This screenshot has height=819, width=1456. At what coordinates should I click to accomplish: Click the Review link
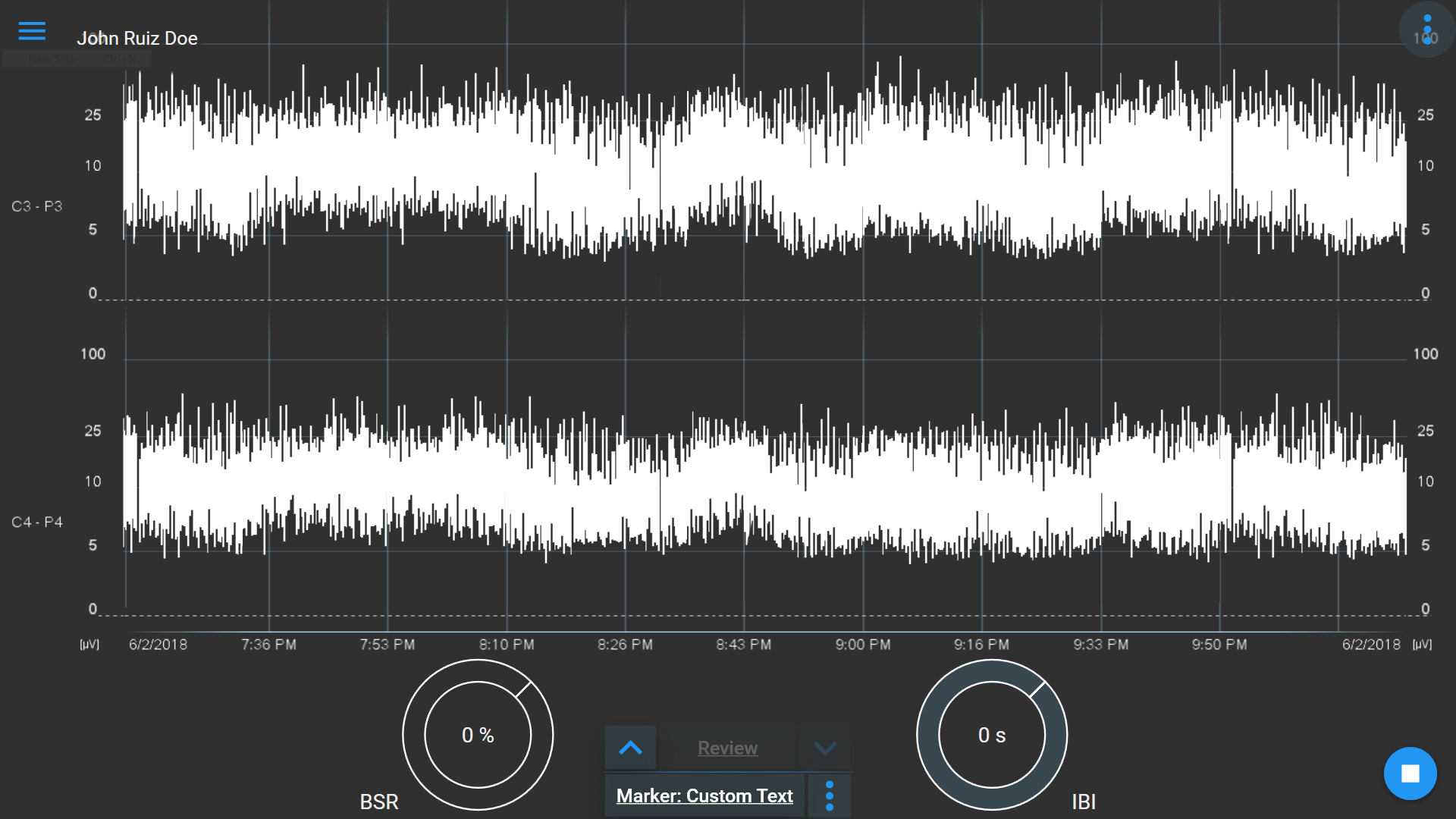(x=727, y=748)
